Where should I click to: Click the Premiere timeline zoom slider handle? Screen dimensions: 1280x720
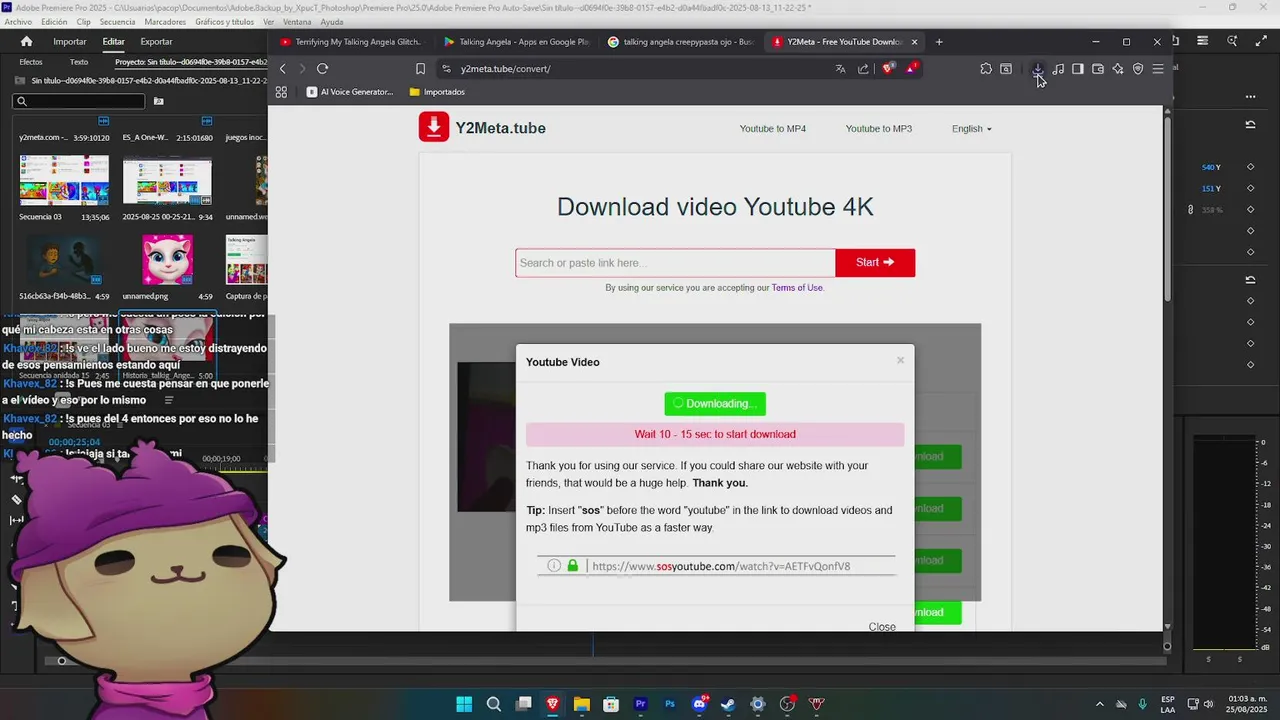tap(62, 661)
